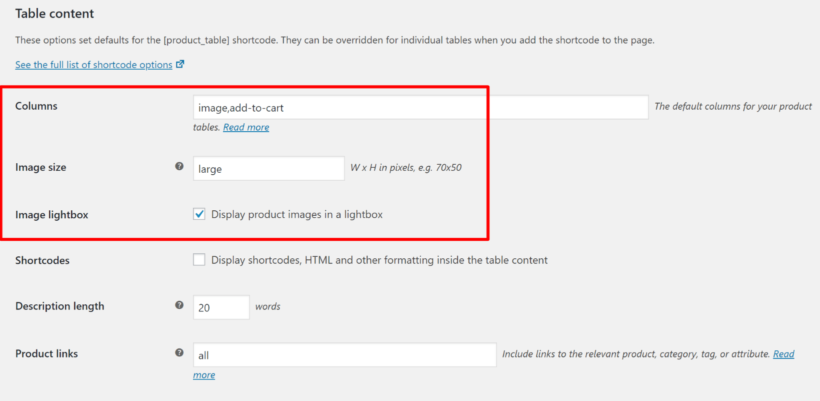820x401 pixels.
Task: Uncheck Display product images in a lightbox
Action: [x=199, y=214]
